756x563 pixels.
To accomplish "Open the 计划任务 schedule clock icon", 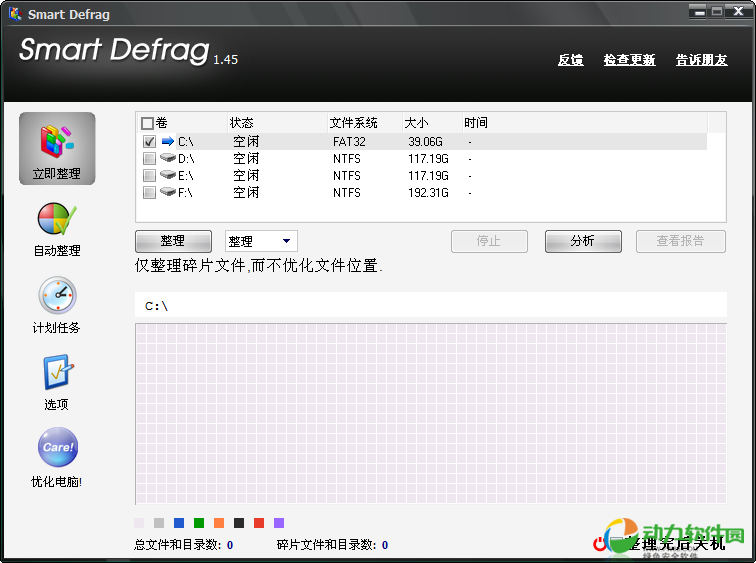I will click(x=57, y=296).
